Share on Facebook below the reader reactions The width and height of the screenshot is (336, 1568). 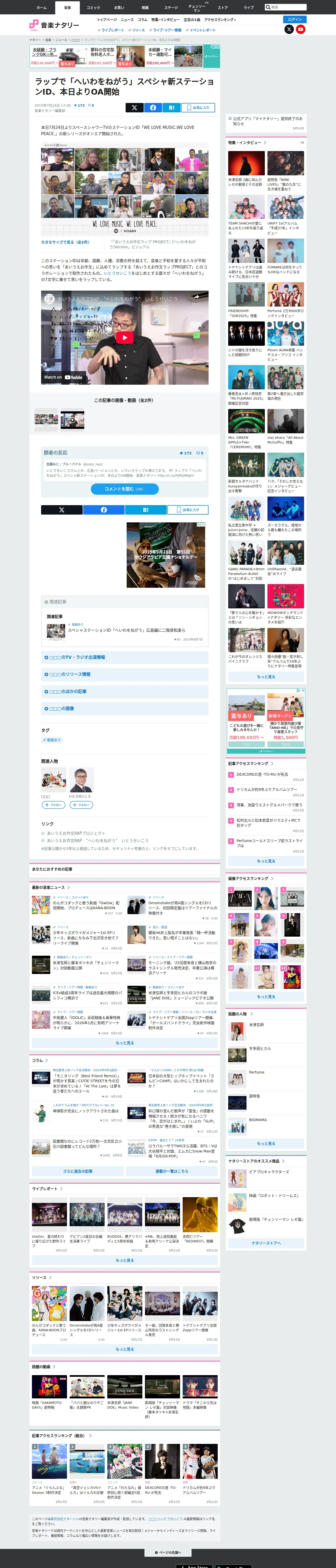(104, 510)
